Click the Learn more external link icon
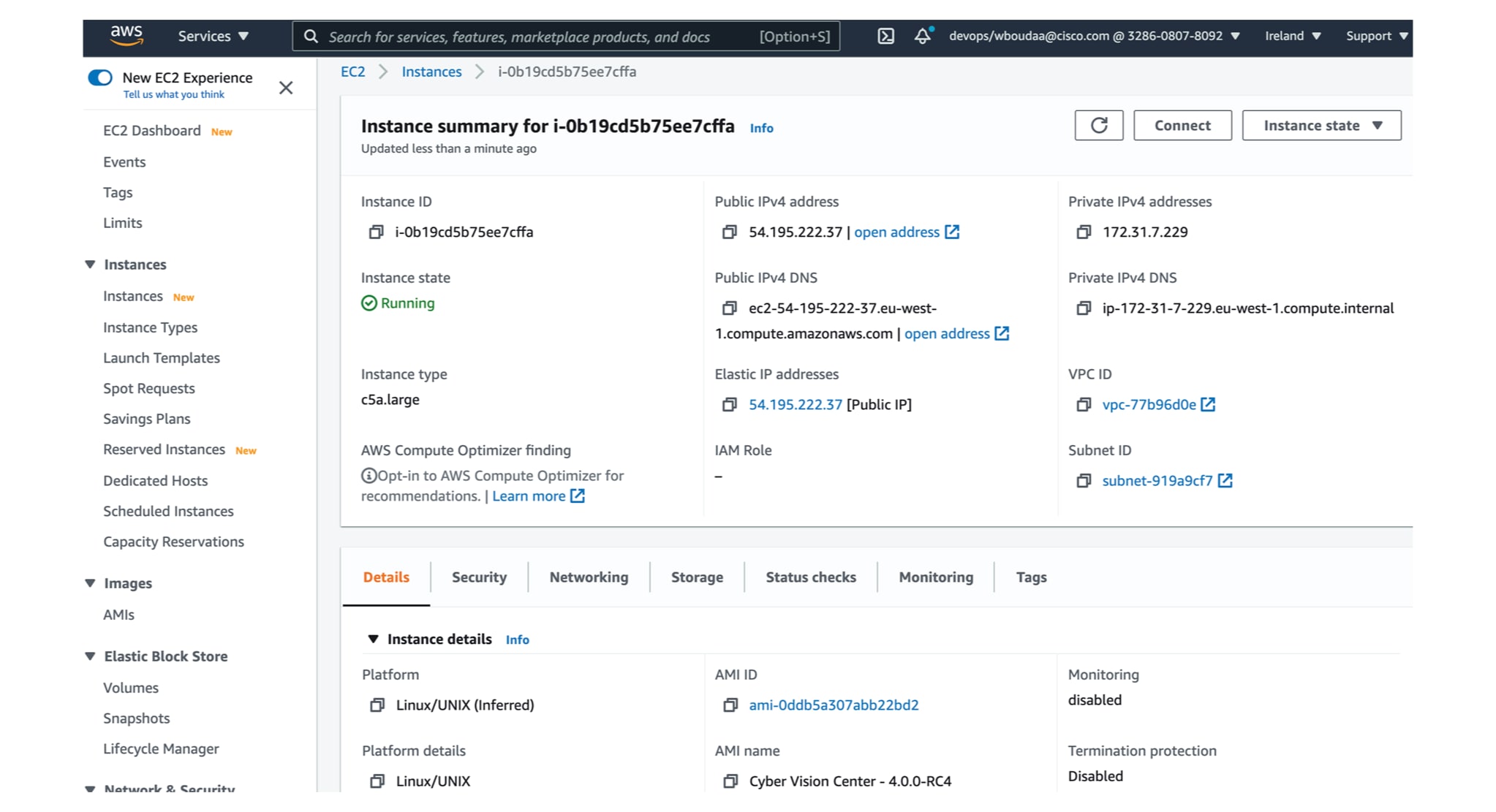This screenshot has height=812, width=1496. coord(578,496)
